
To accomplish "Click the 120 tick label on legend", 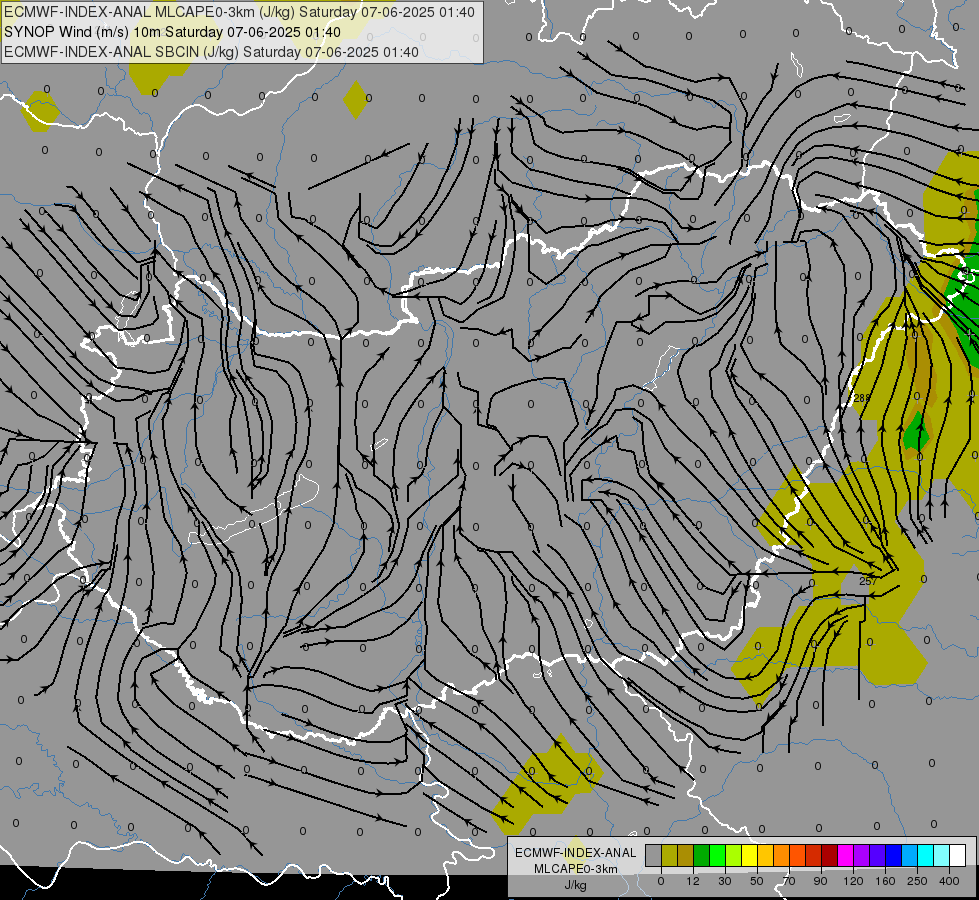I will click(x=854, y=881).
